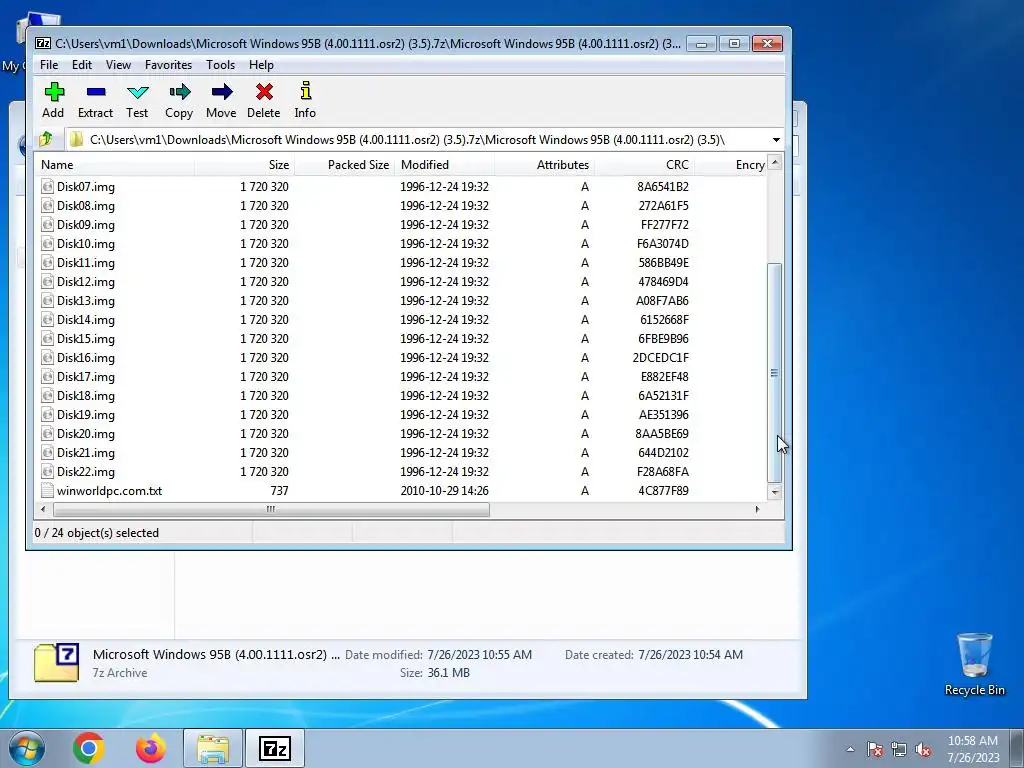Click the Disk07.img file icon
The image size is (1024, 768).
pyautogui.click(x=47, y=187)
